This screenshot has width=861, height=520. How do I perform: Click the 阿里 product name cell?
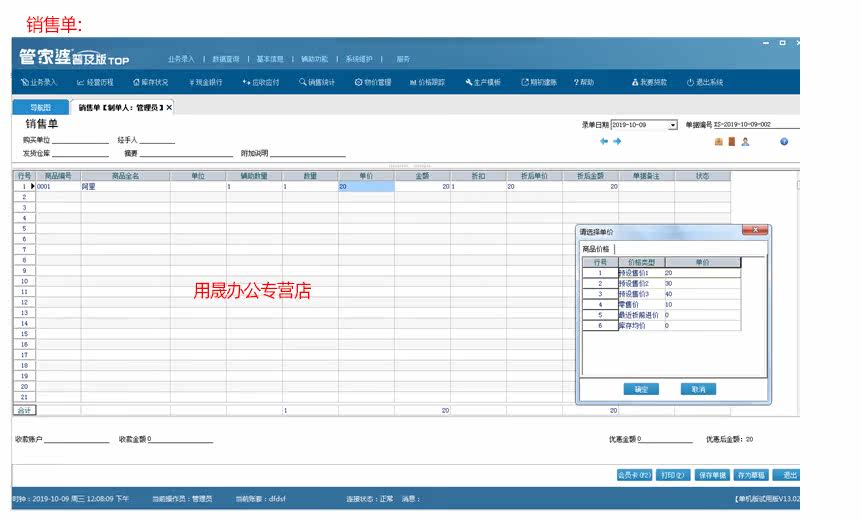click(x=125, y=187)
